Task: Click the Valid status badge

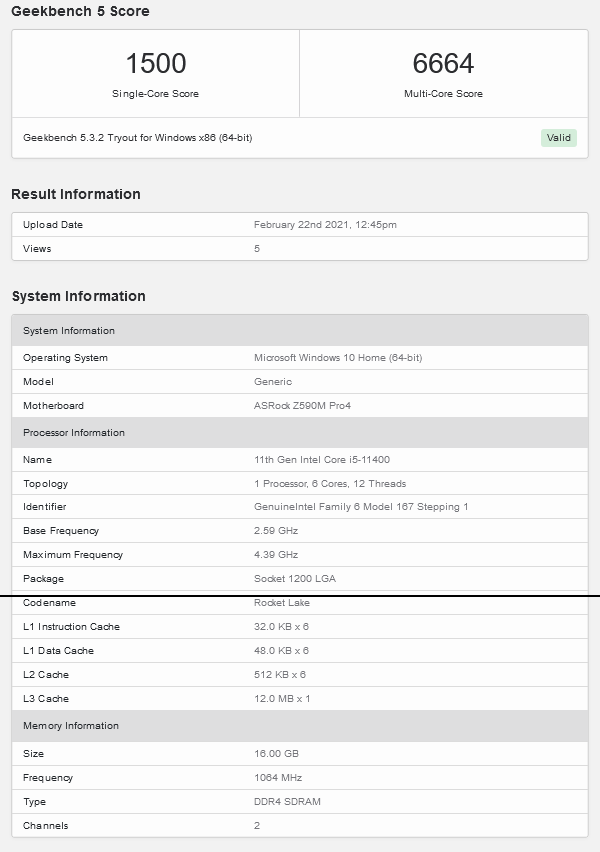Action: pos(558,138)
